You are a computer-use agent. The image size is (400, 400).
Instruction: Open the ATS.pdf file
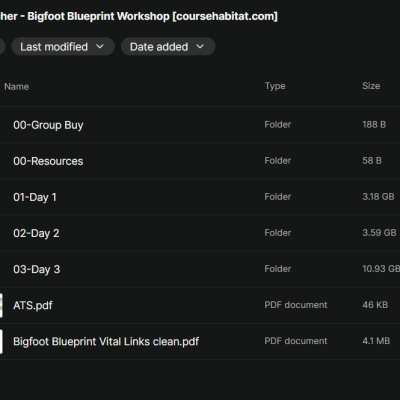pos(33,305)
